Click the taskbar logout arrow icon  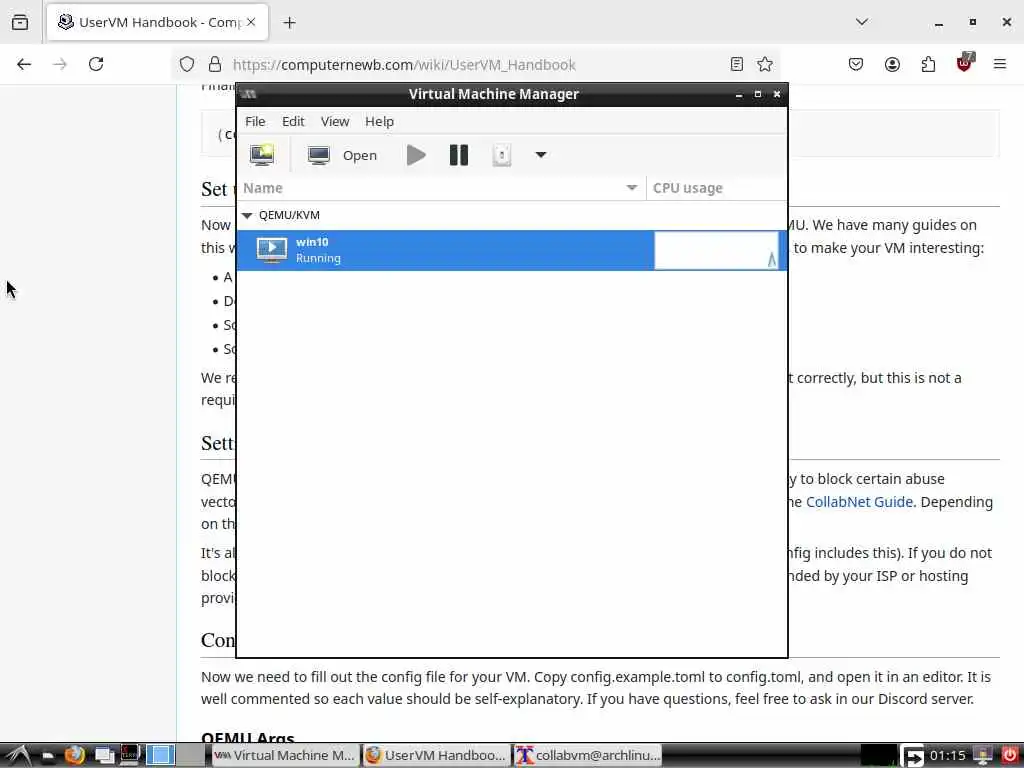click(913, 756)
